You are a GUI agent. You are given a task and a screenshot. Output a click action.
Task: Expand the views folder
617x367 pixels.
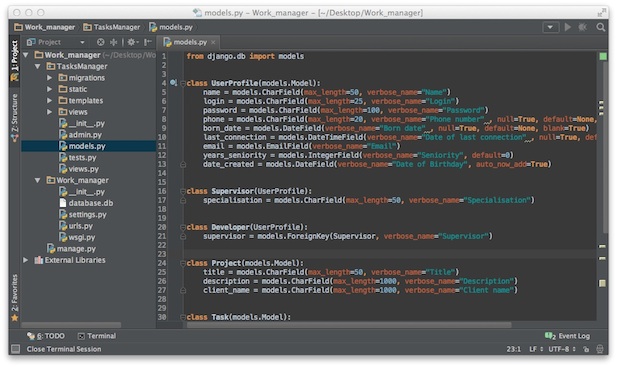50,112
